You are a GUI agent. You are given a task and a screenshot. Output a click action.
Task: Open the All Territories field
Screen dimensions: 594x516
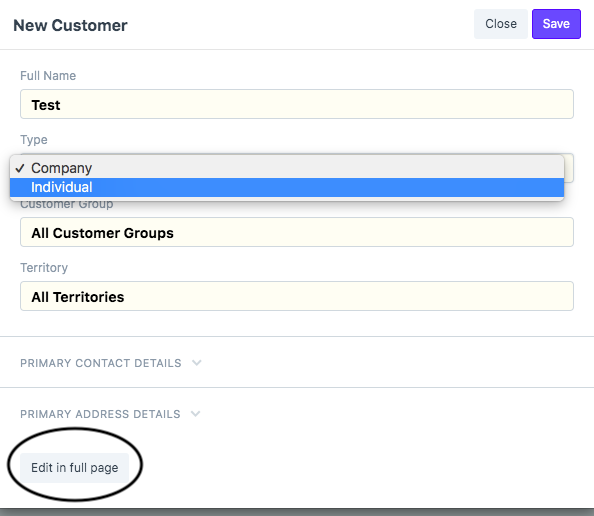(297, 296)
